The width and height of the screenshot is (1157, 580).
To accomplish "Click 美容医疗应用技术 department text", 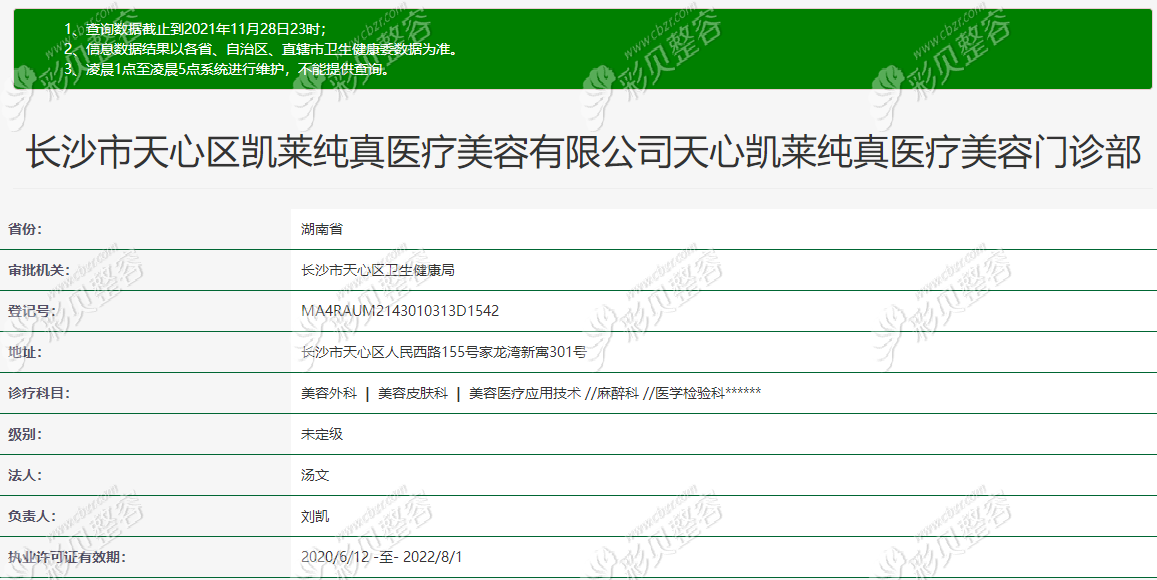I will pos(525,393).
